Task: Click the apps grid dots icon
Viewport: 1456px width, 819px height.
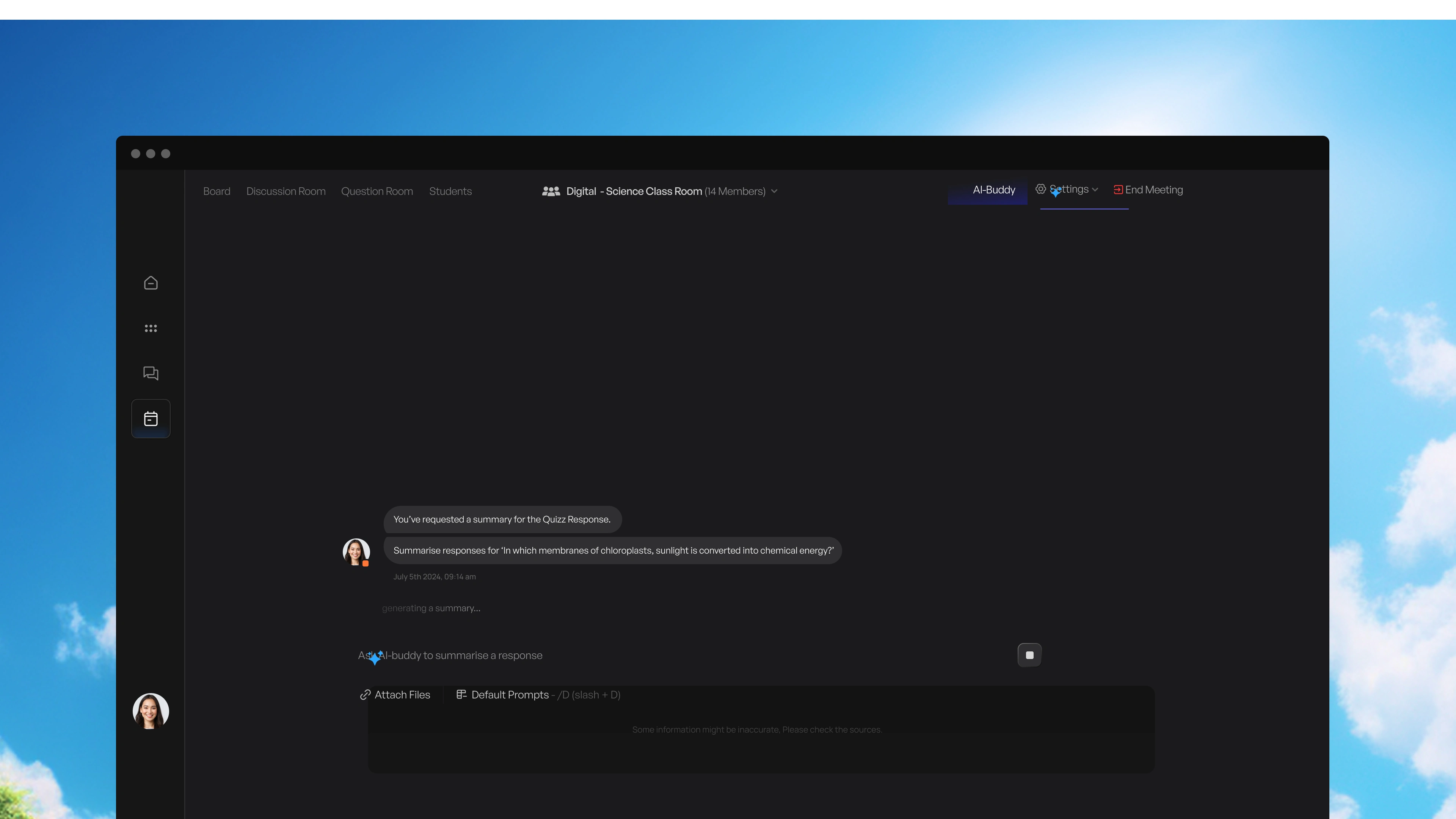Action: [x=151, y=328]
